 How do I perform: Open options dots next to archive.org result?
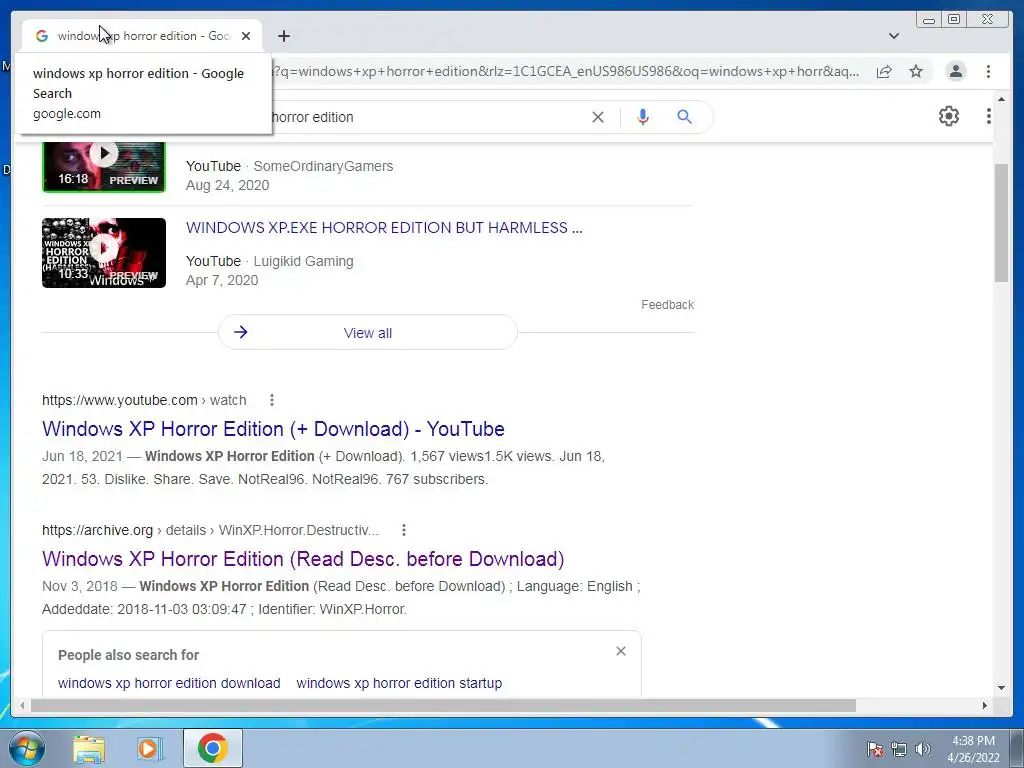point(404,530)
